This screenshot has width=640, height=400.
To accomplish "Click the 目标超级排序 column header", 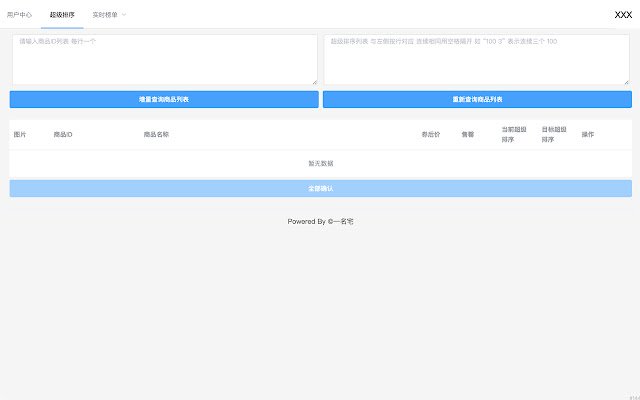I will pyautogui.click(x=554, y=134).
